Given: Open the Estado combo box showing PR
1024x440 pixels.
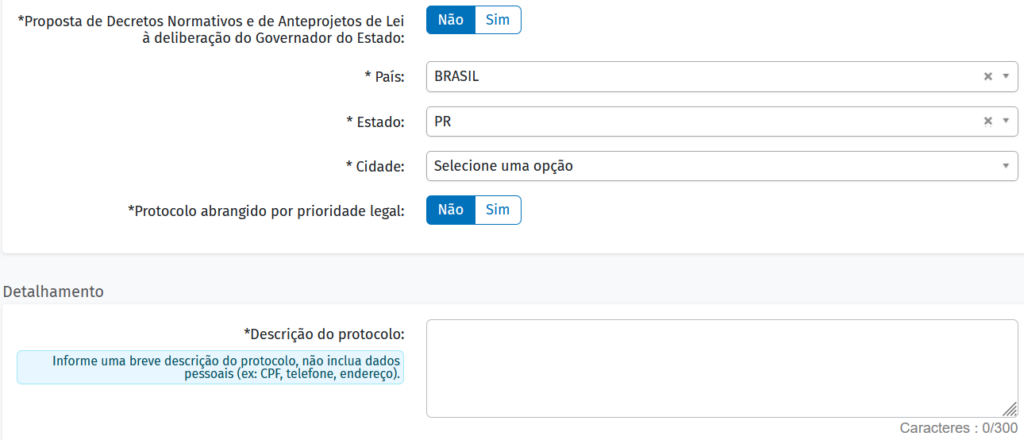Looking at the screenshot, I should [x=700, y=121].
